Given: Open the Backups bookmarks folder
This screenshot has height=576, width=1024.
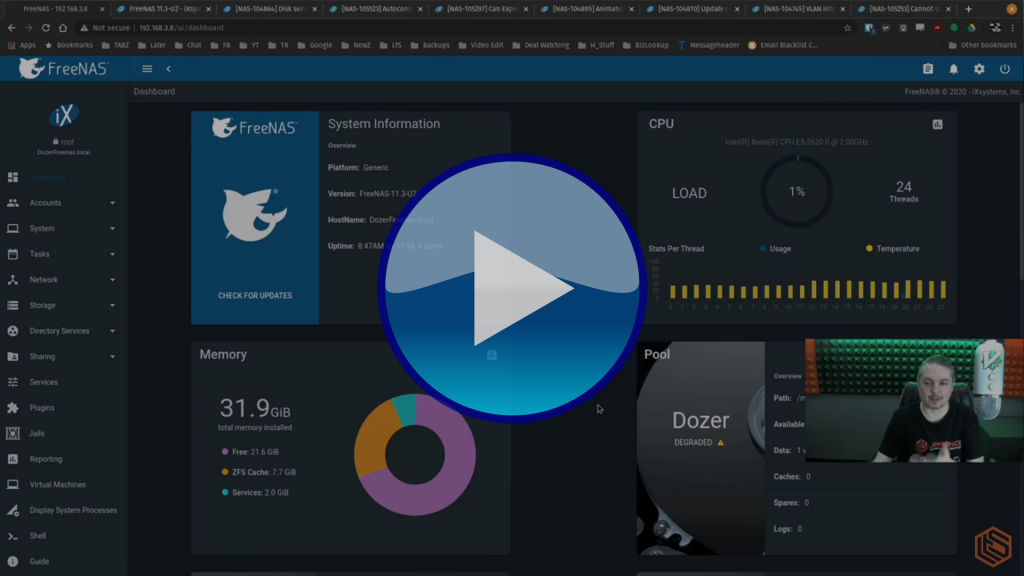Looking at the screenshot, I should [x=430, y=45].
